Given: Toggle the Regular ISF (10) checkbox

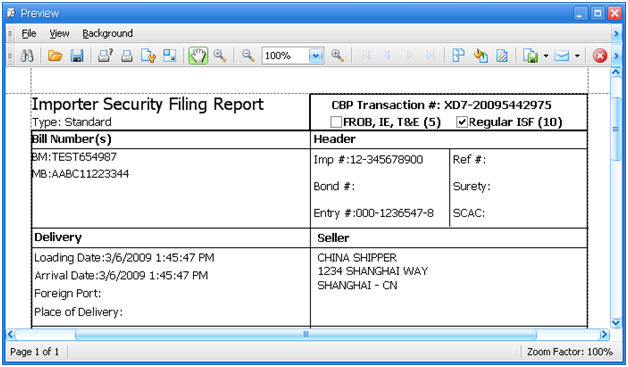Looking at the screenshot, I should pos(462,122).
